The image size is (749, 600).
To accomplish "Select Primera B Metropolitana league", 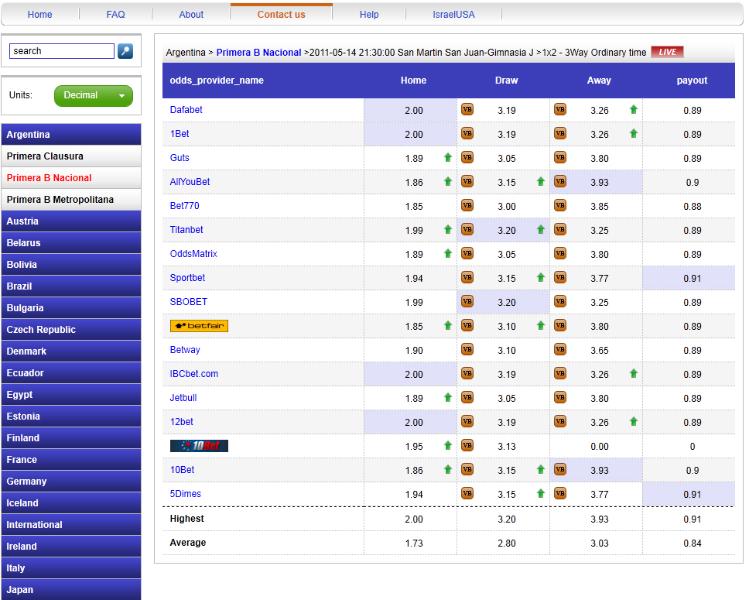I will (71, 200).
